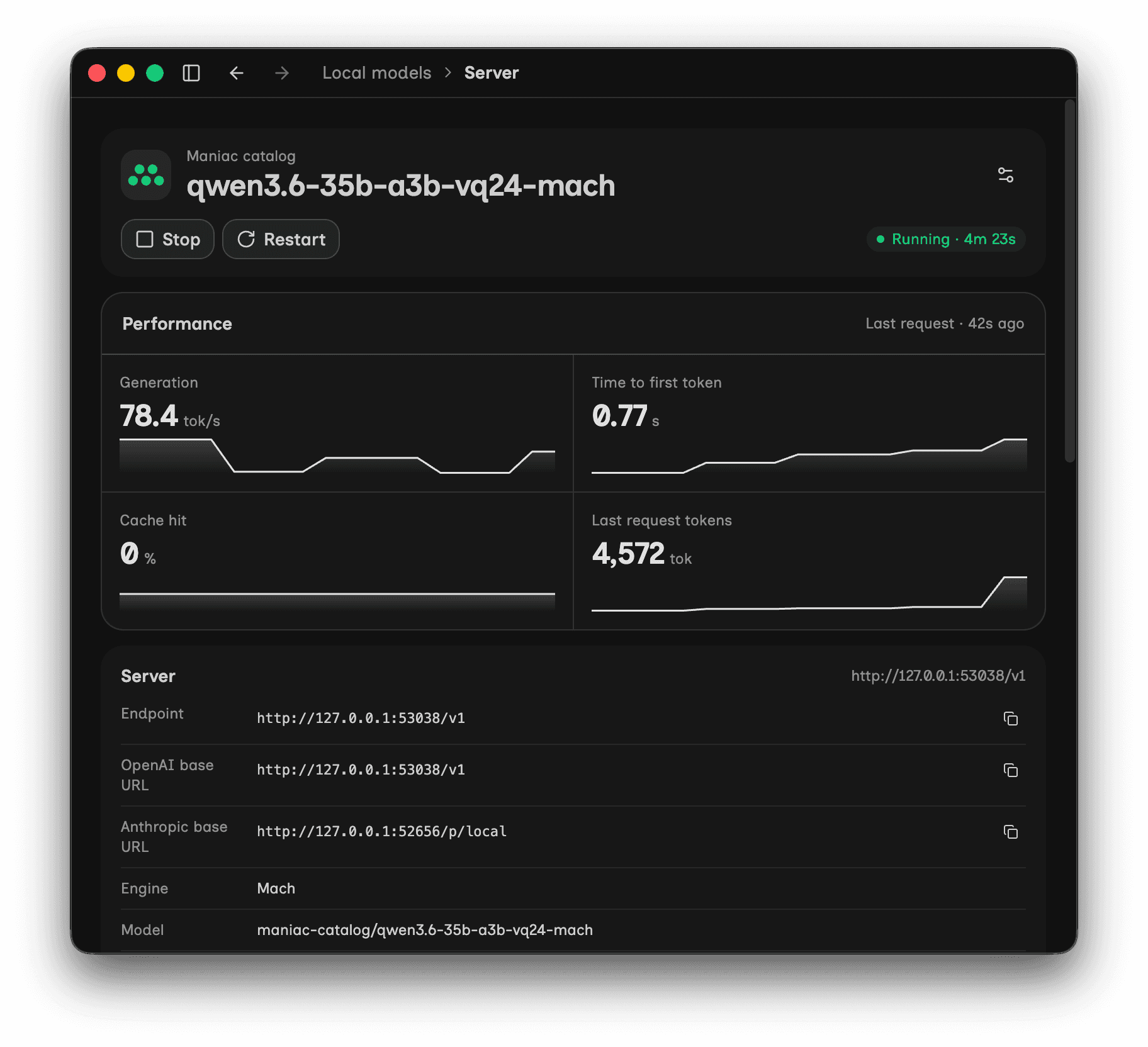Restart the model server

point(281,239)
